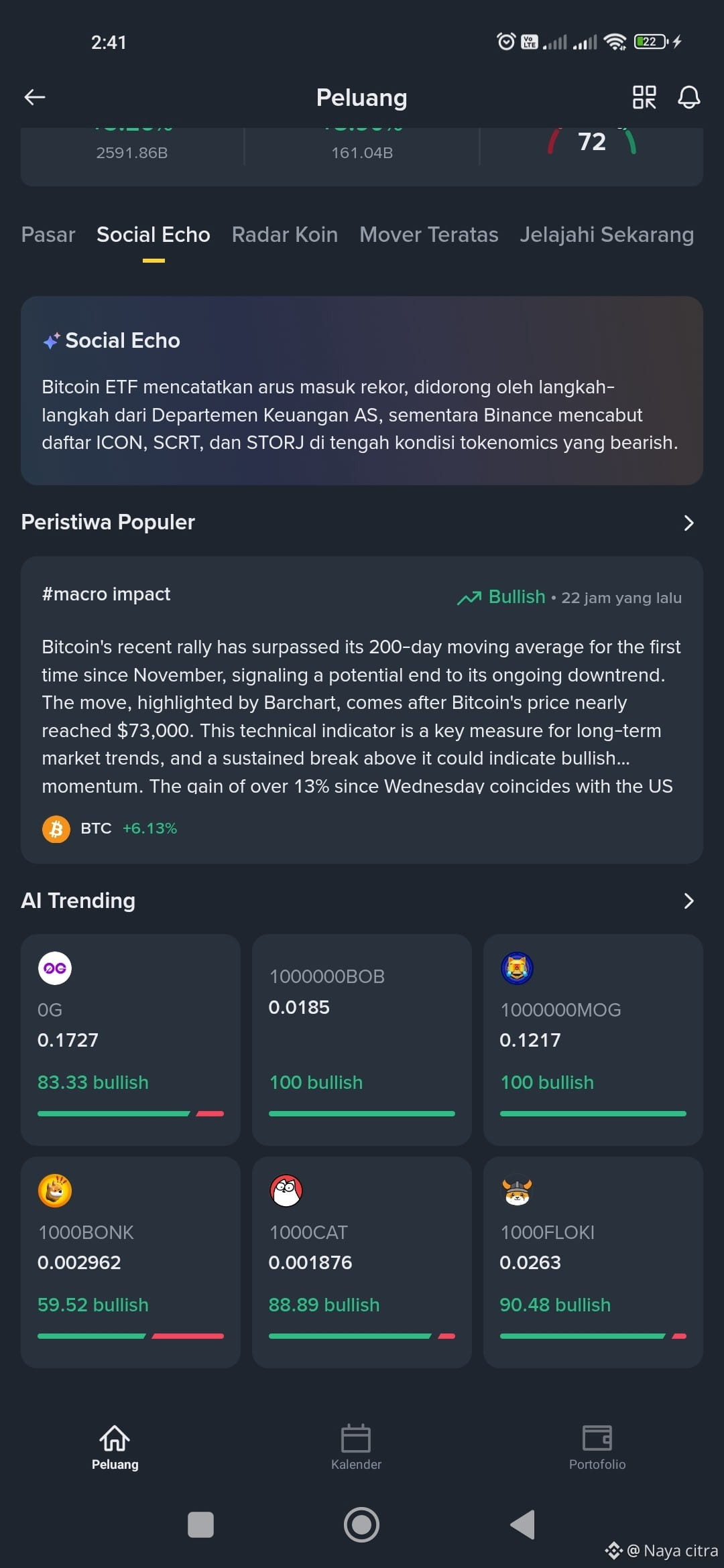The height and width of the screenshot is (1568, 724).
Task: Tap the Android home navigation button
Action: [361, 1524]
